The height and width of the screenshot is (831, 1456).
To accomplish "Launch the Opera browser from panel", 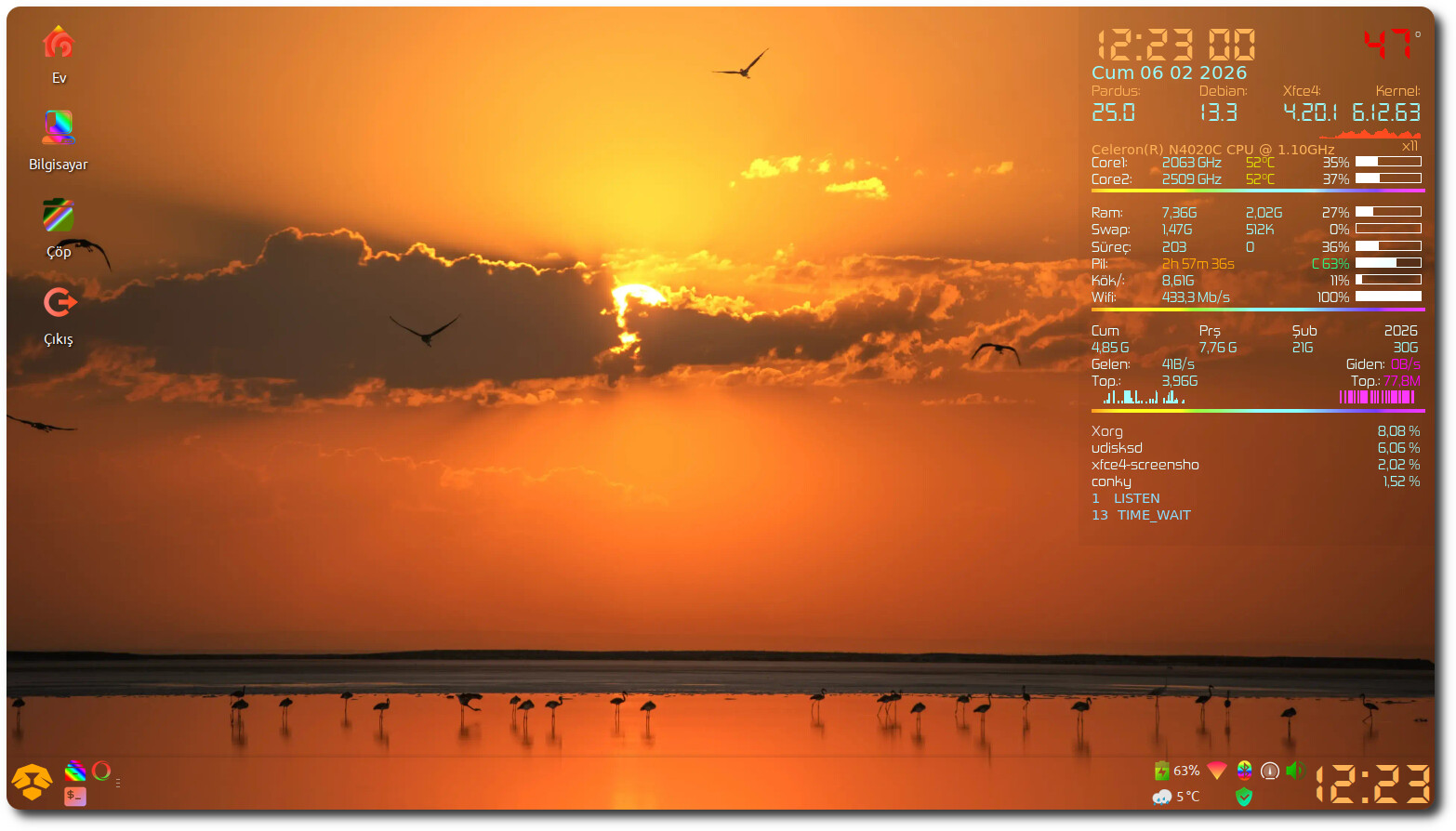I will click(101, 771).
